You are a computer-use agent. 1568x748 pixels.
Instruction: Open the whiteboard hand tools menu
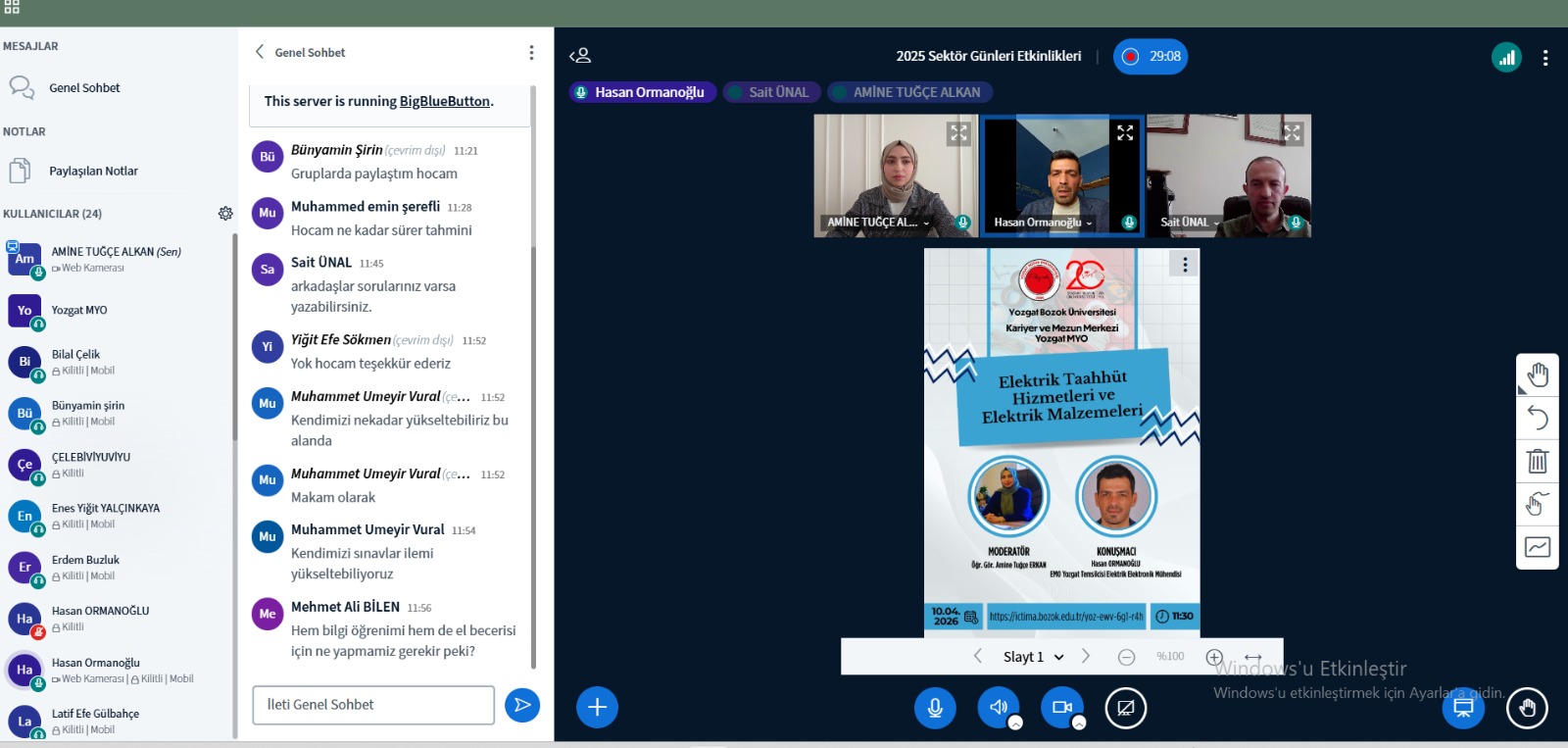point(1537,375)
